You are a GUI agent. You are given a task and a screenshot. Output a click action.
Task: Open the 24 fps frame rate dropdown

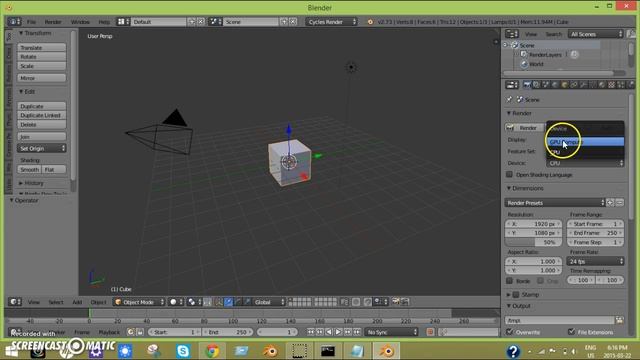click(x=596, y=261)
